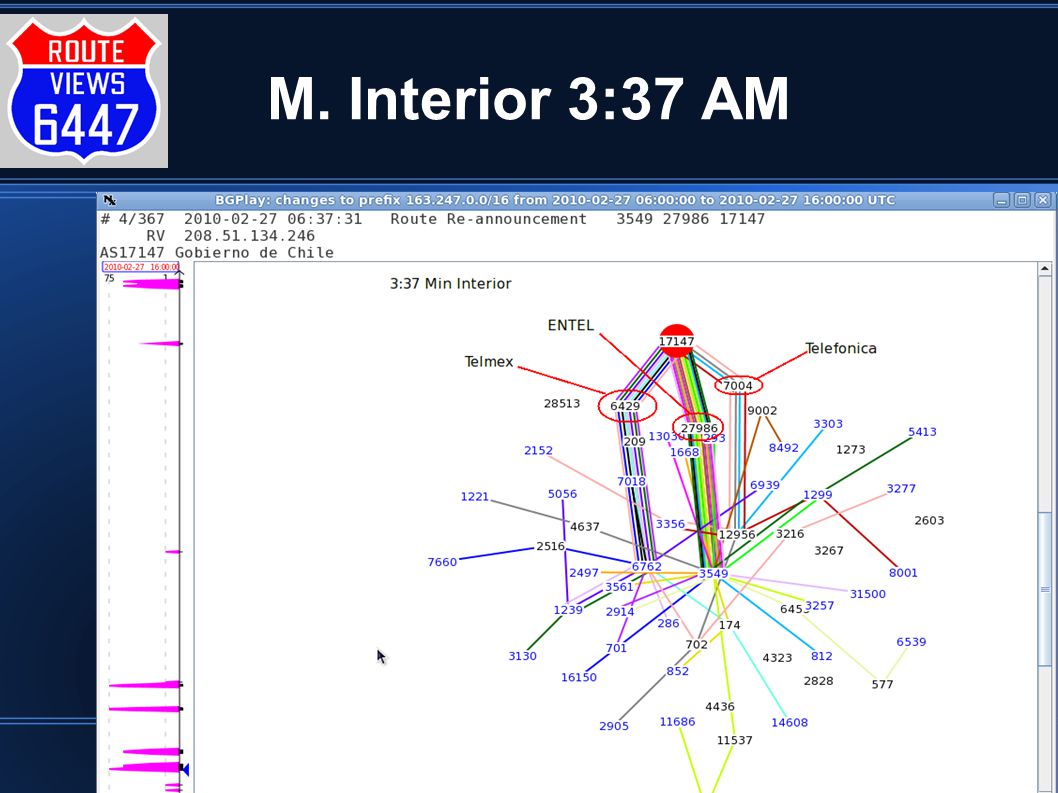Image resolution: width=1058 pixels, height=793 pixels.
Task: Click AS node 3216
Action: (790, 534)
